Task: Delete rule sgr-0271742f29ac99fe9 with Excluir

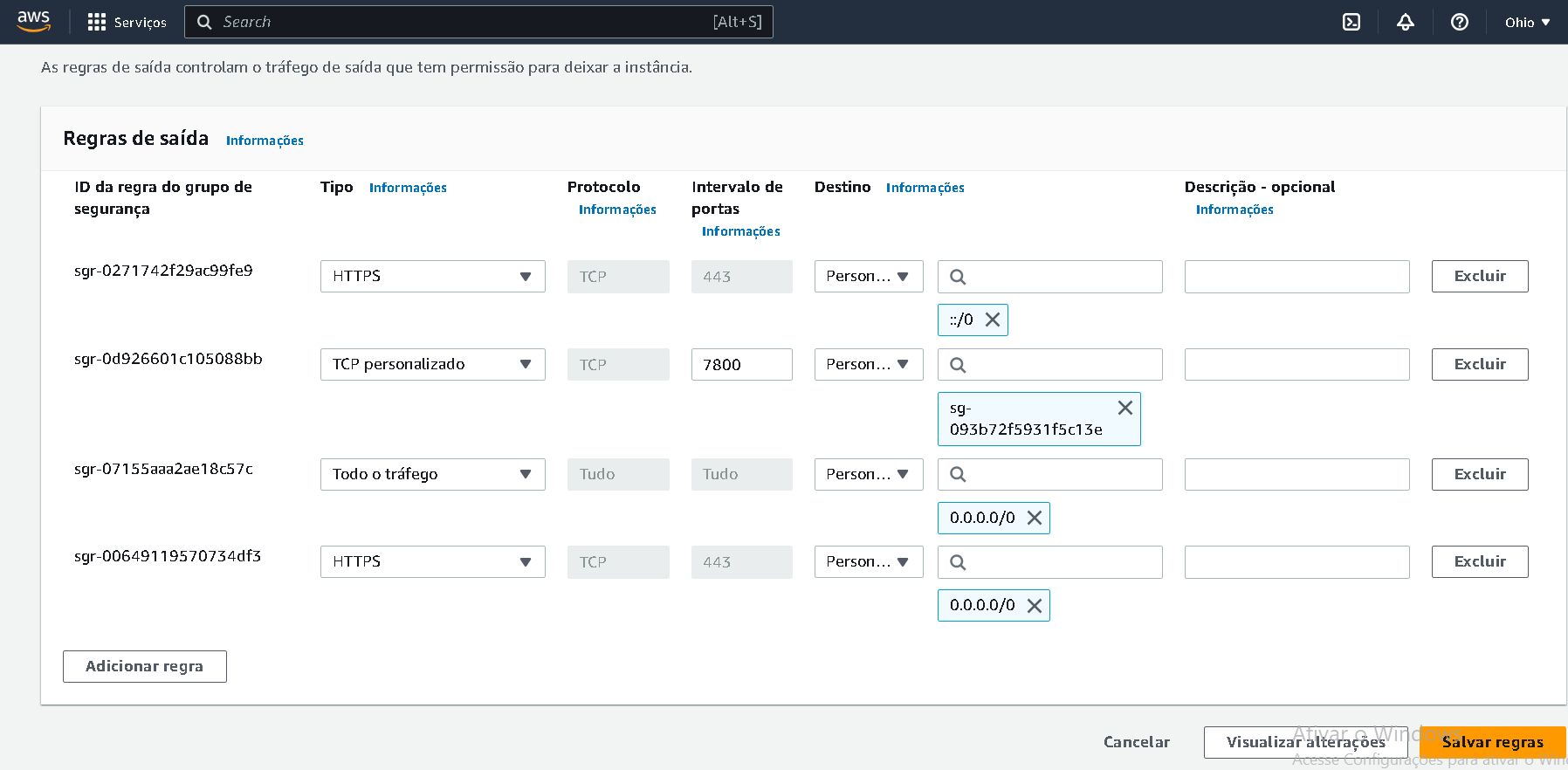Action: pos(1480,276)
